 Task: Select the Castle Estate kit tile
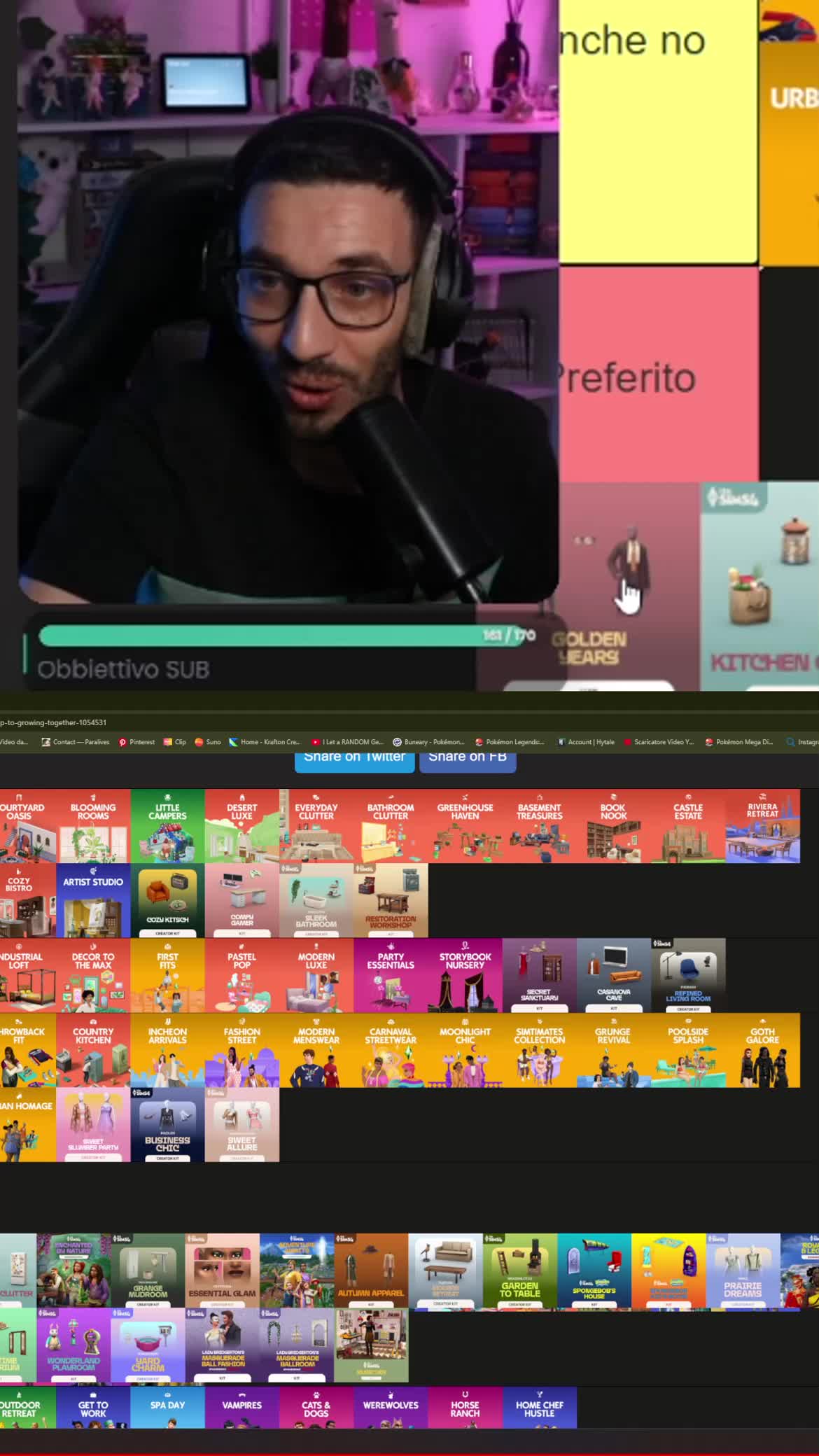[688, 826]
